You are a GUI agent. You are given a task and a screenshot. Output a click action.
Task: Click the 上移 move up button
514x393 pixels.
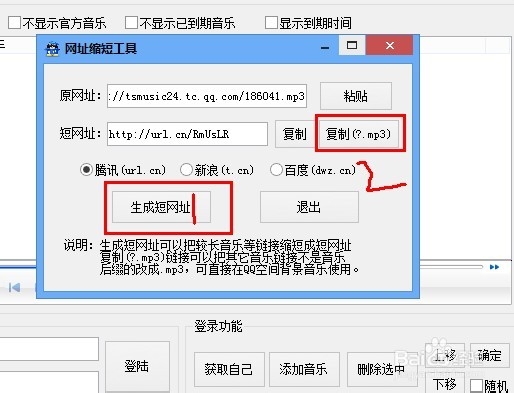tap(445, 355)
